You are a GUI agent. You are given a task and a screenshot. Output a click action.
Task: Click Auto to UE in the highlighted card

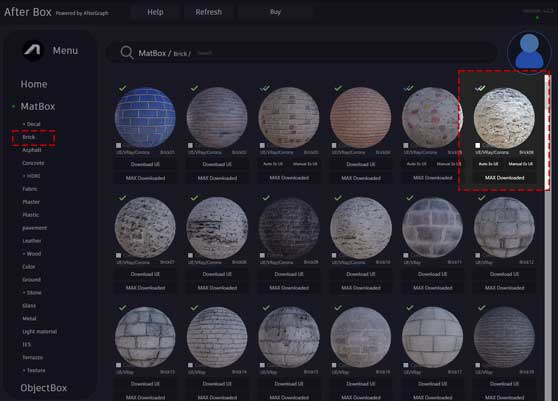pyautogui.click(x=488, y=164)
